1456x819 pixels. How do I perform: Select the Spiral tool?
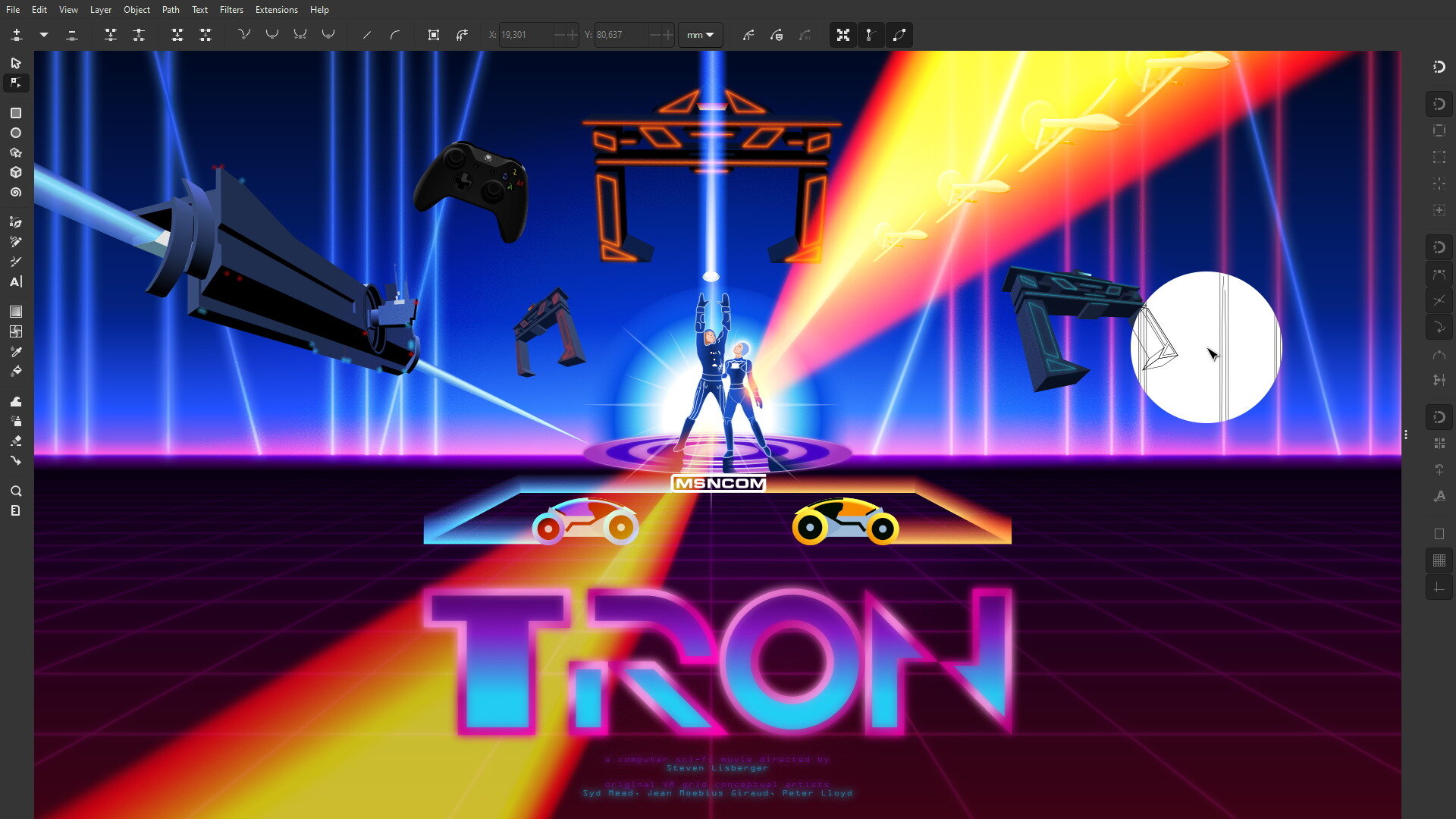click(x=15, y=193)
